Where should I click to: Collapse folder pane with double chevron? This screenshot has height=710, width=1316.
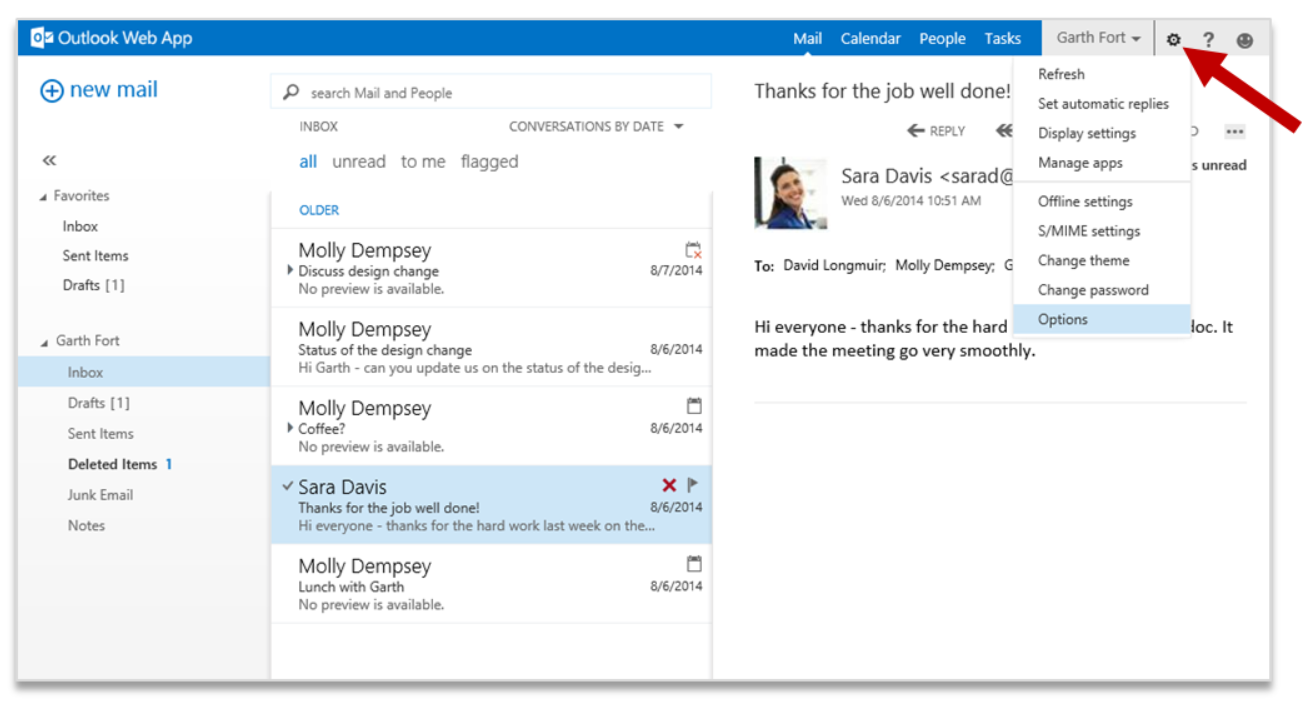(x=49, y=160)
